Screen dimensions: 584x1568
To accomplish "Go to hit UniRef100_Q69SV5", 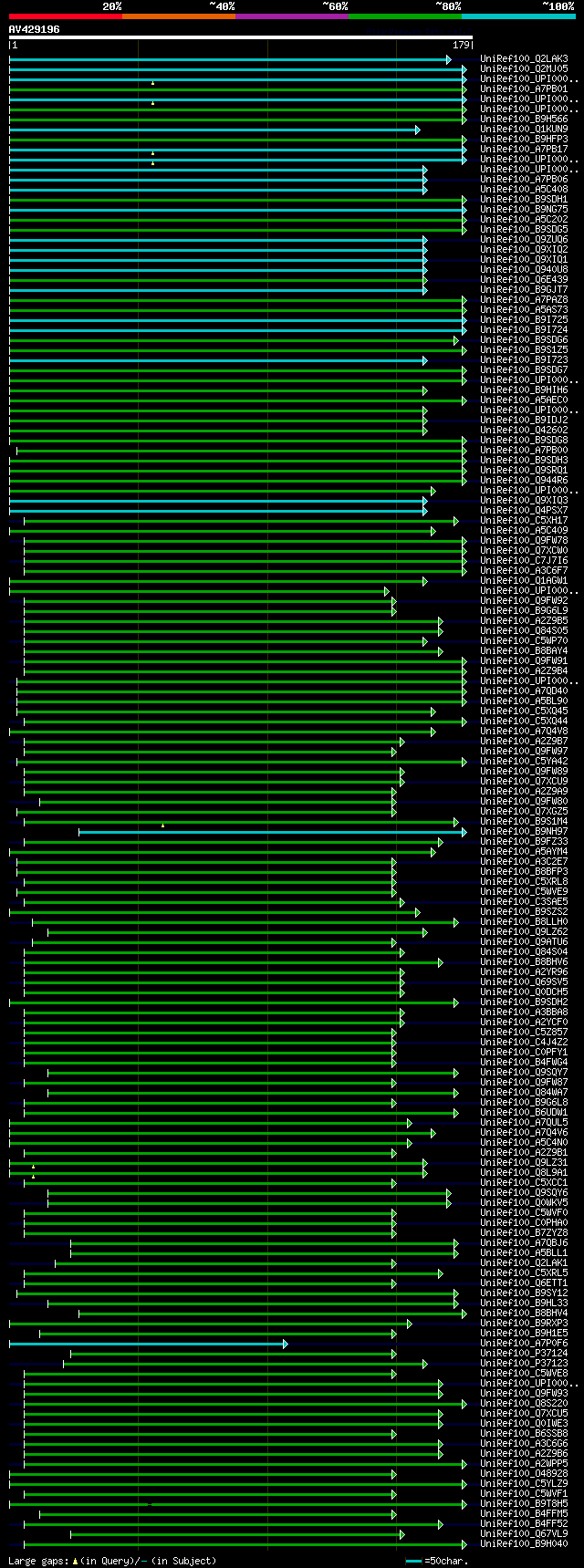I will coord(524,982).
